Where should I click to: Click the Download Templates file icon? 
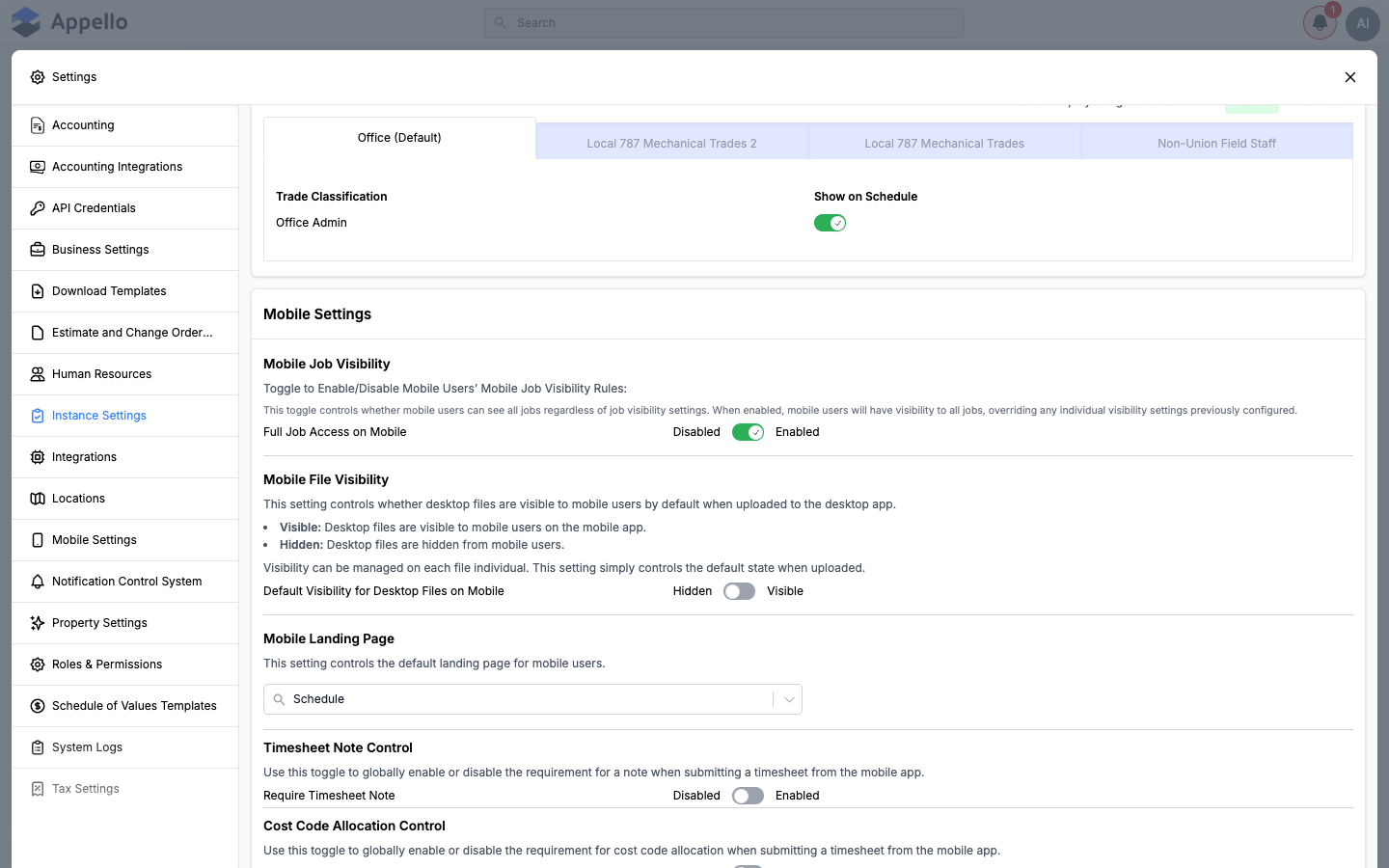[38, 291]
